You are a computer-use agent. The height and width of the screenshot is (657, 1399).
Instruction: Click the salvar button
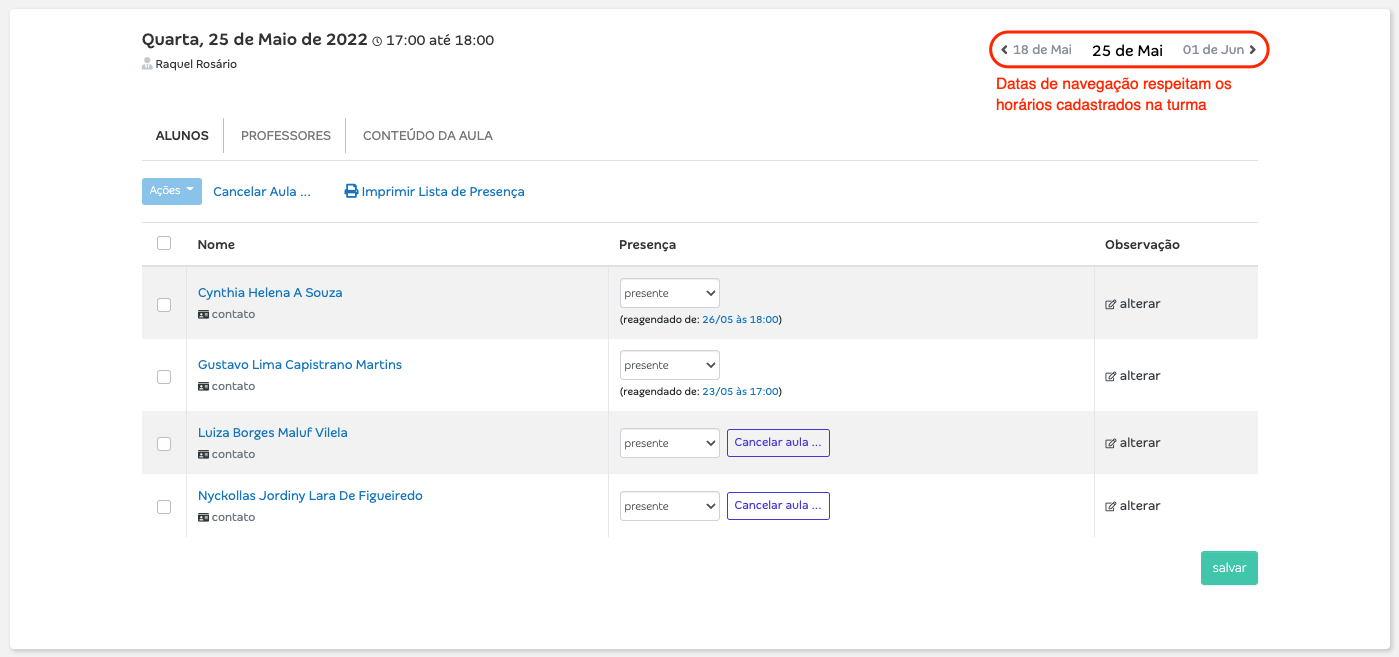point(1229,568)
